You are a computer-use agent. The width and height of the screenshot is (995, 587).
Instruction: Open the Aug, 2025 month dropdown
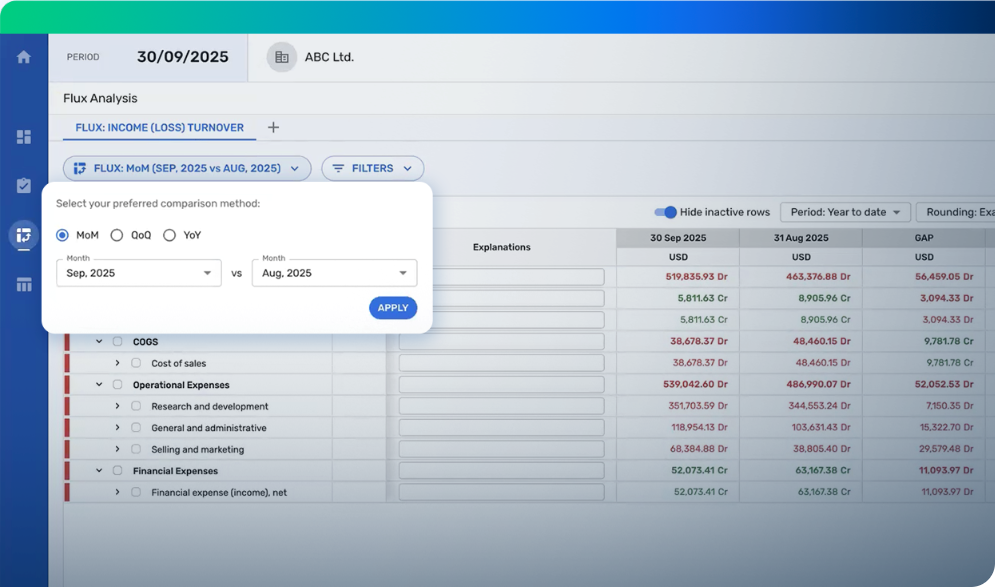[x=334, y=273]
